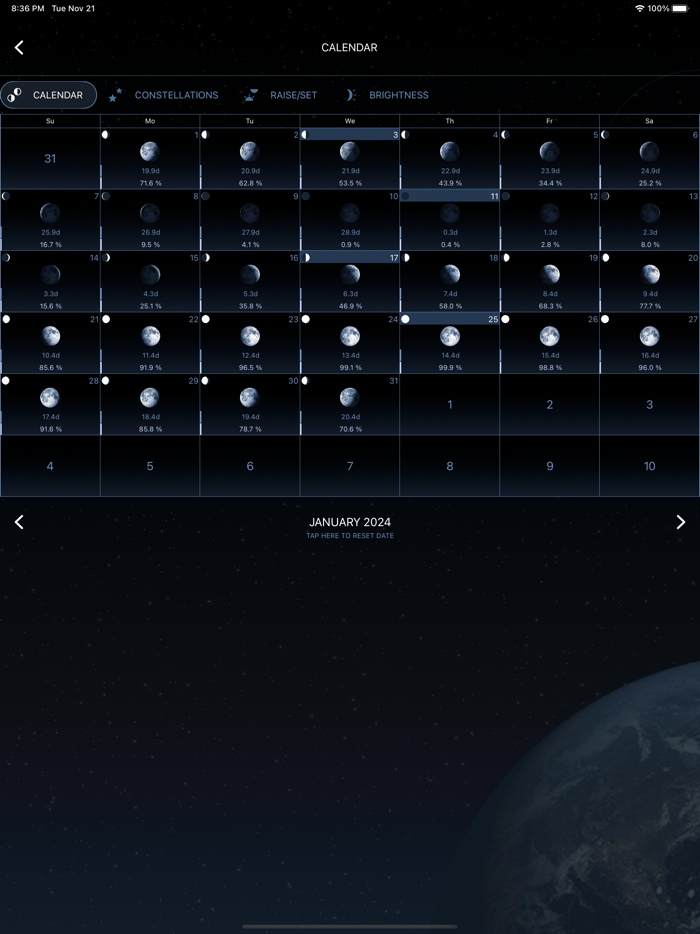Screen dimensions: 700x934
Task: Select January 15 moon at 25.1 %
Action: (150, 282)
